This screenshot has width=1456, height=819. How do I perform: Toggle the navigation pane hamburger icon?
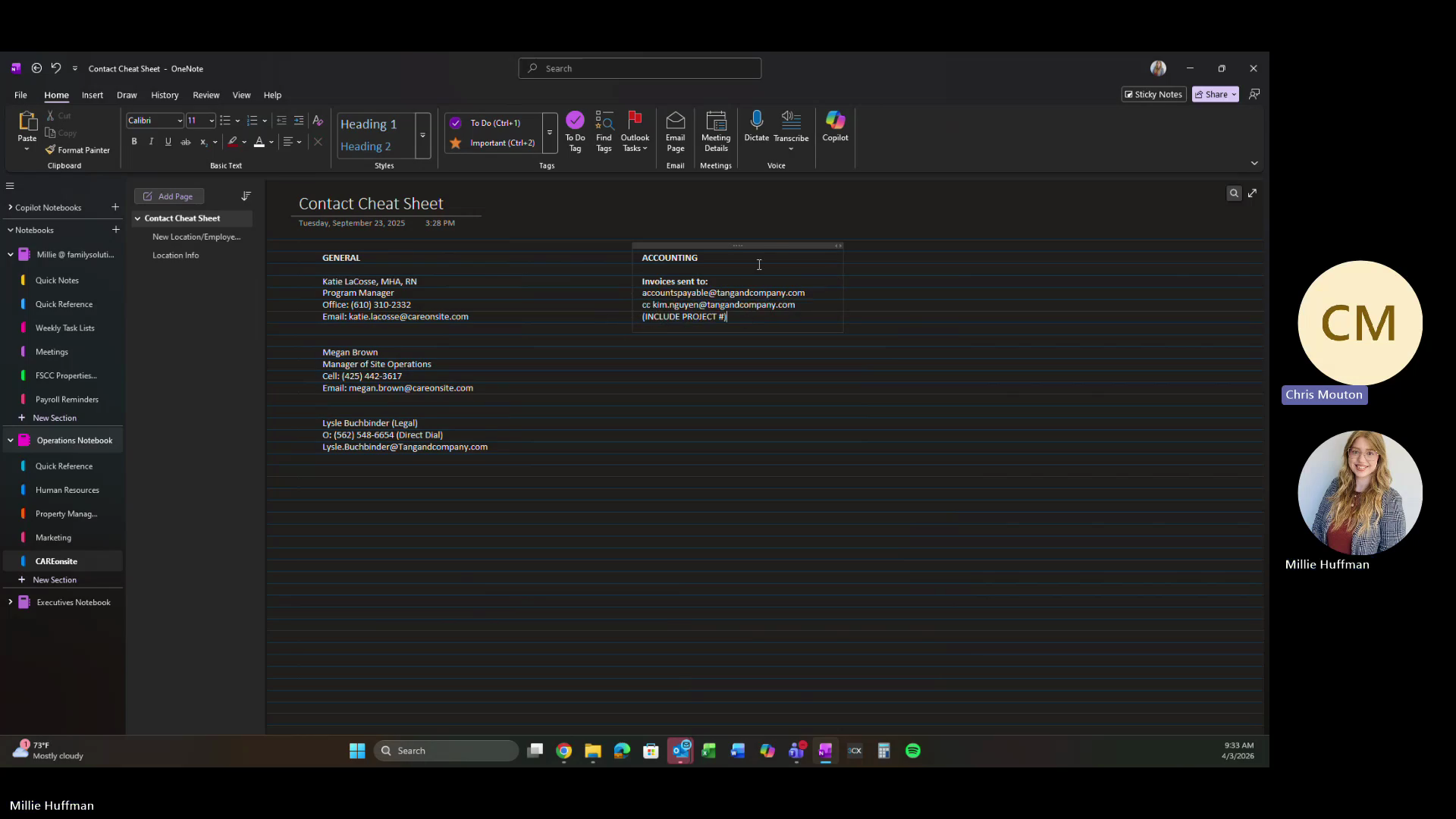[x=10, y=186]
